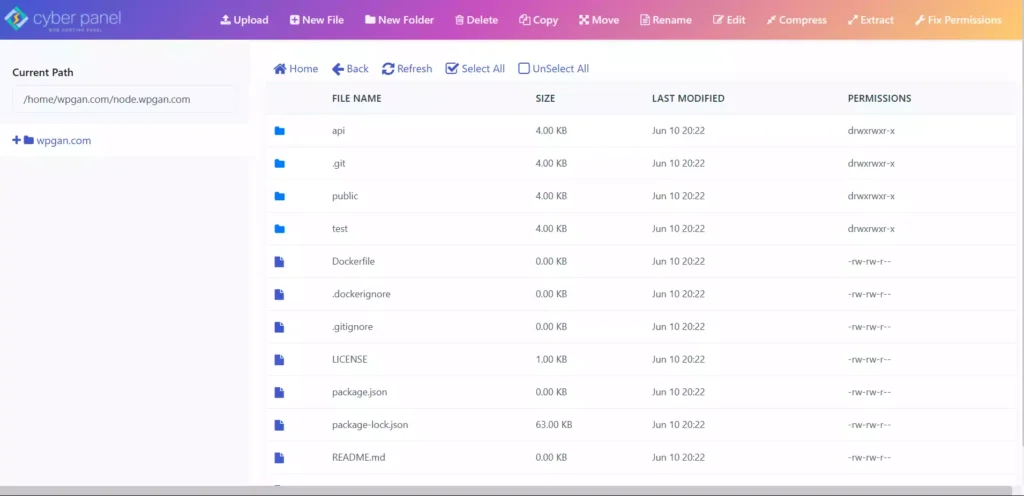Screen dimensions: 1024x496
Task: Click the date of README.md row
Action: coord(679,457)
